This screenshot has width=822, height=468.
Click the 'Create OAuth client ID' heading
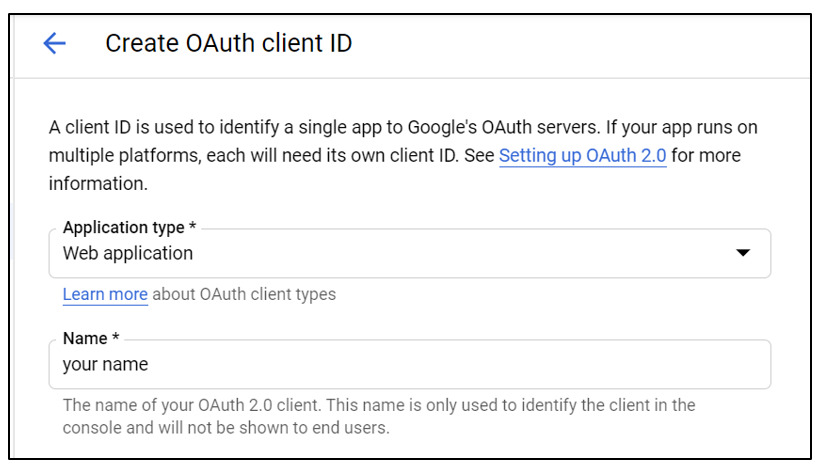coord(228,43)
